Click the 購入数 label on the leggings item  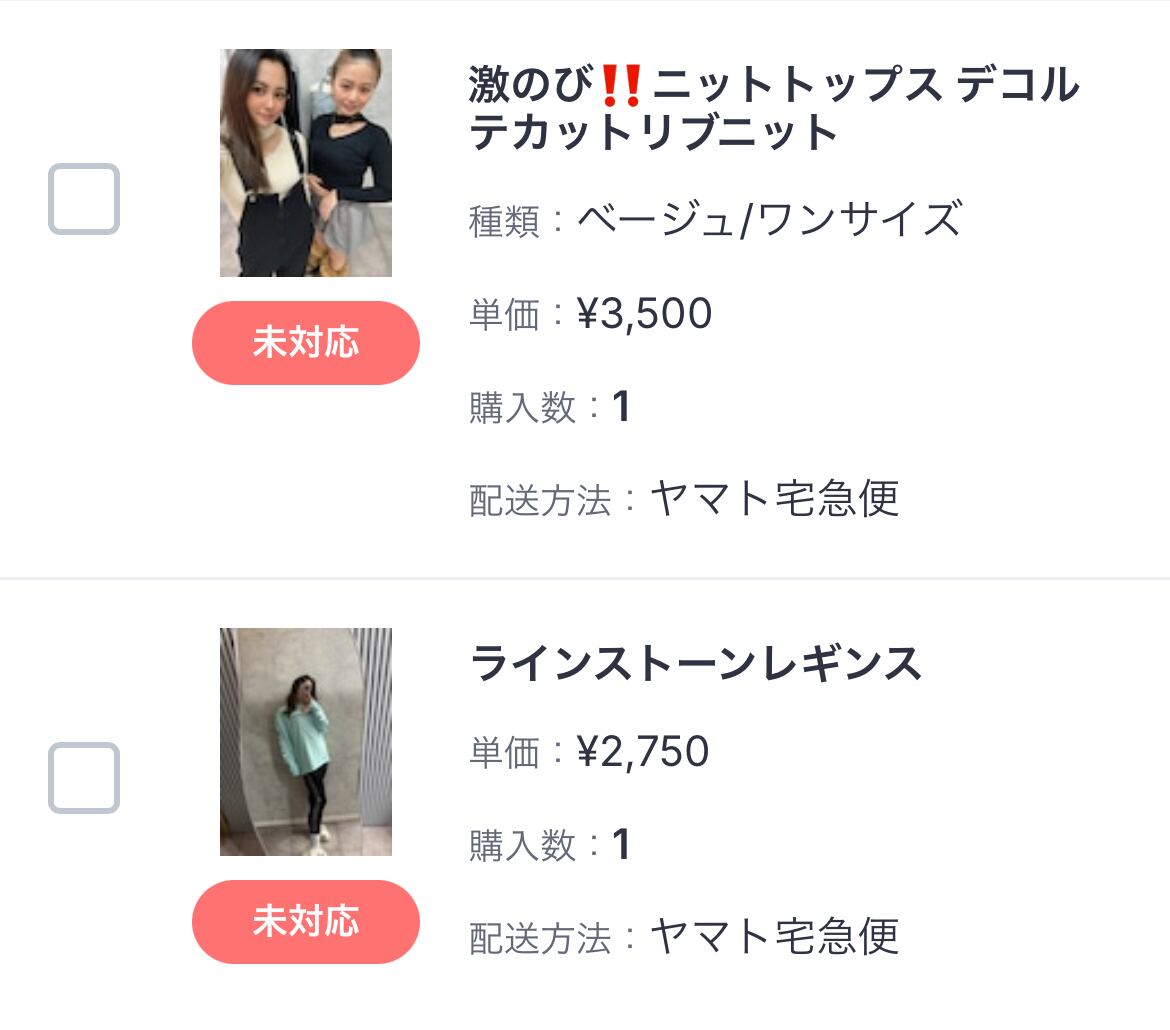pyautogui.click(x=522, y=846)
